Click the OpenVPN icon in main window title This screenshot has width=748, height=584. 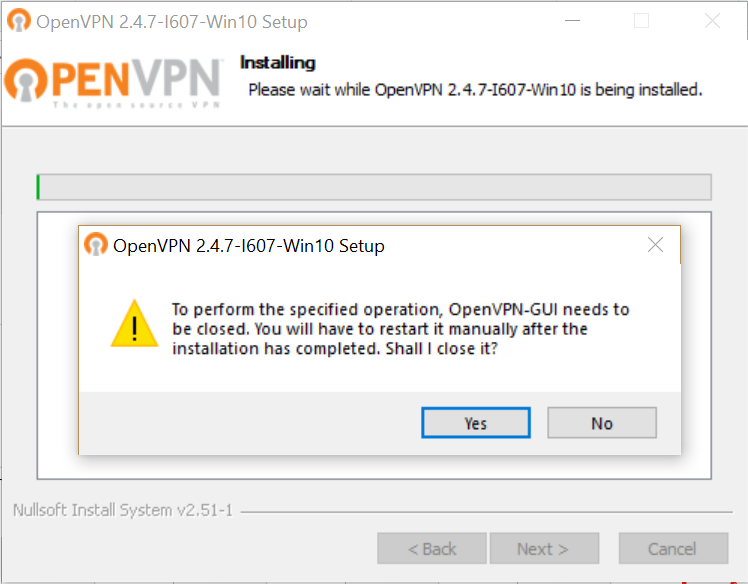pyautogui.click(x=19, y=21)
